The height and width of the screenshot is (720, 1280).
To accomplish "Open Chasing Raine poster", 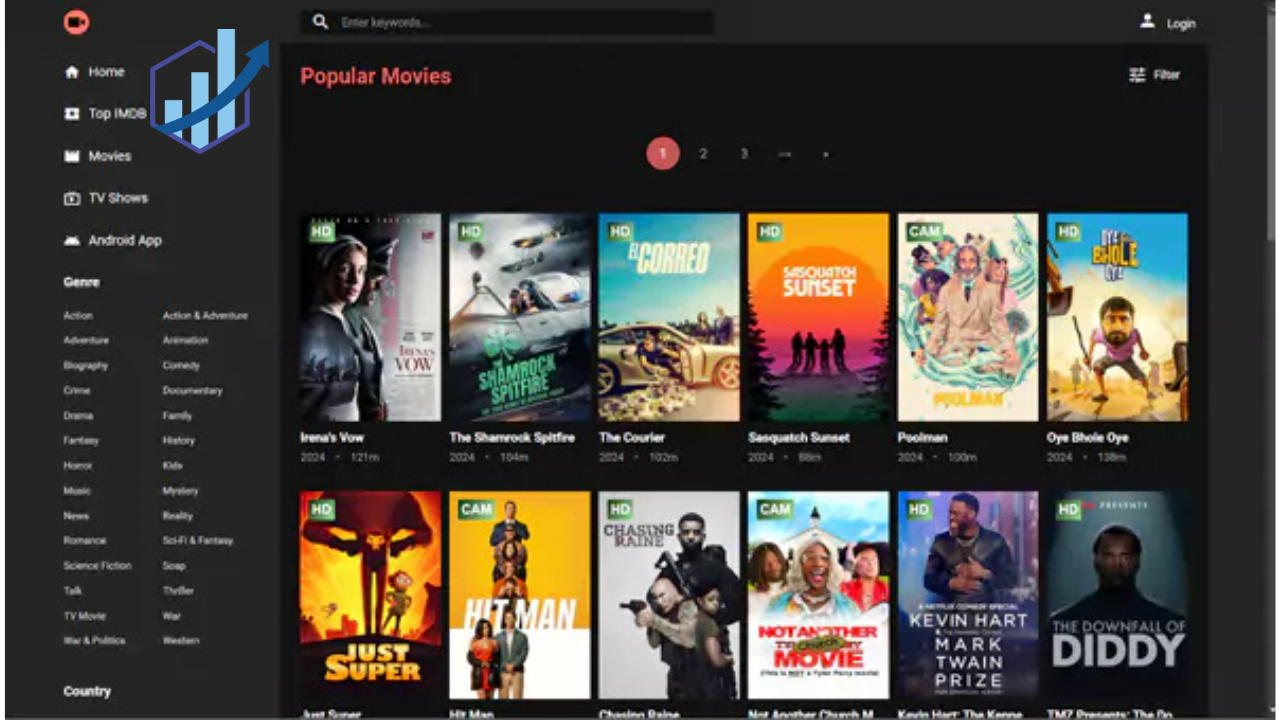I will click(669, 595).
